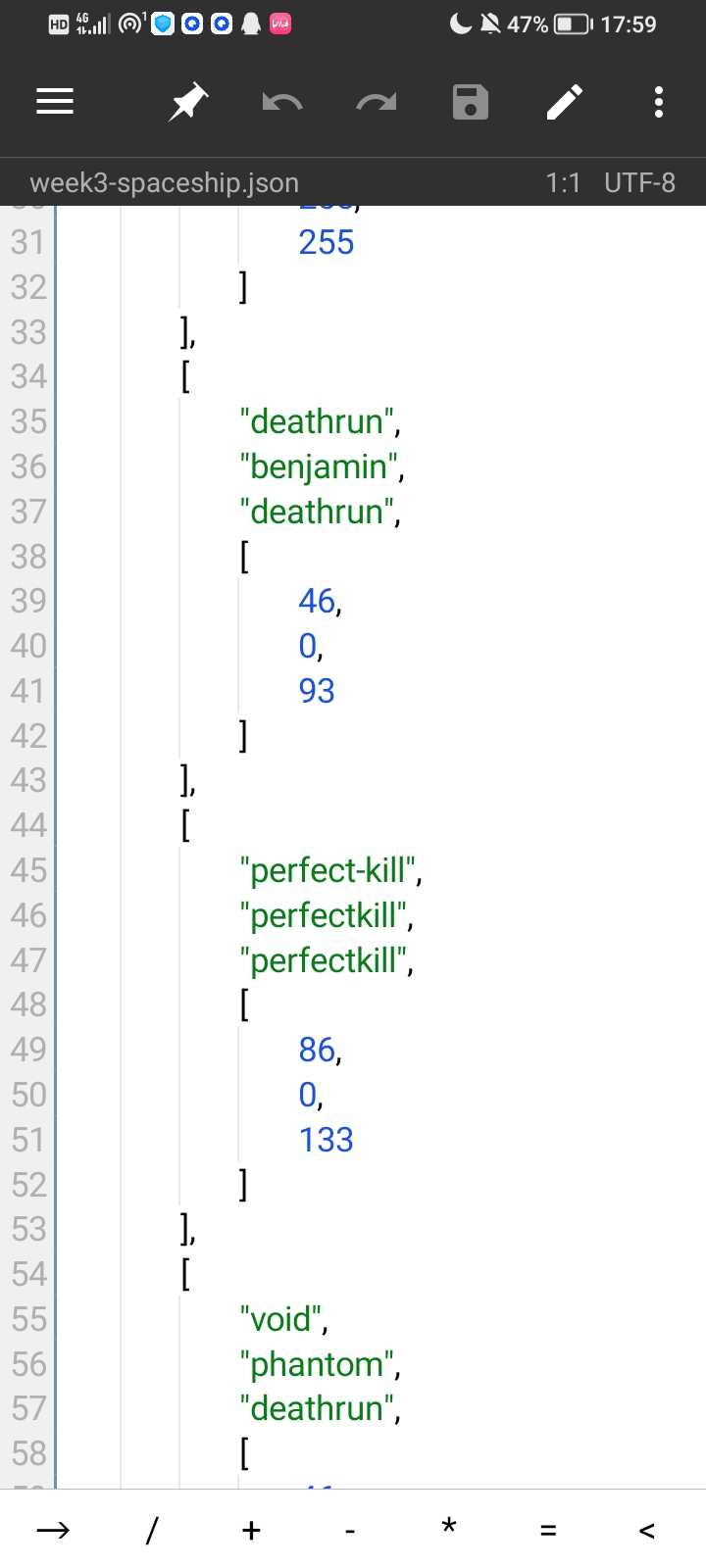The width and height of the screenshot is (706, 1568).
Task: Undo the last edit
Action: coord(282,102)
